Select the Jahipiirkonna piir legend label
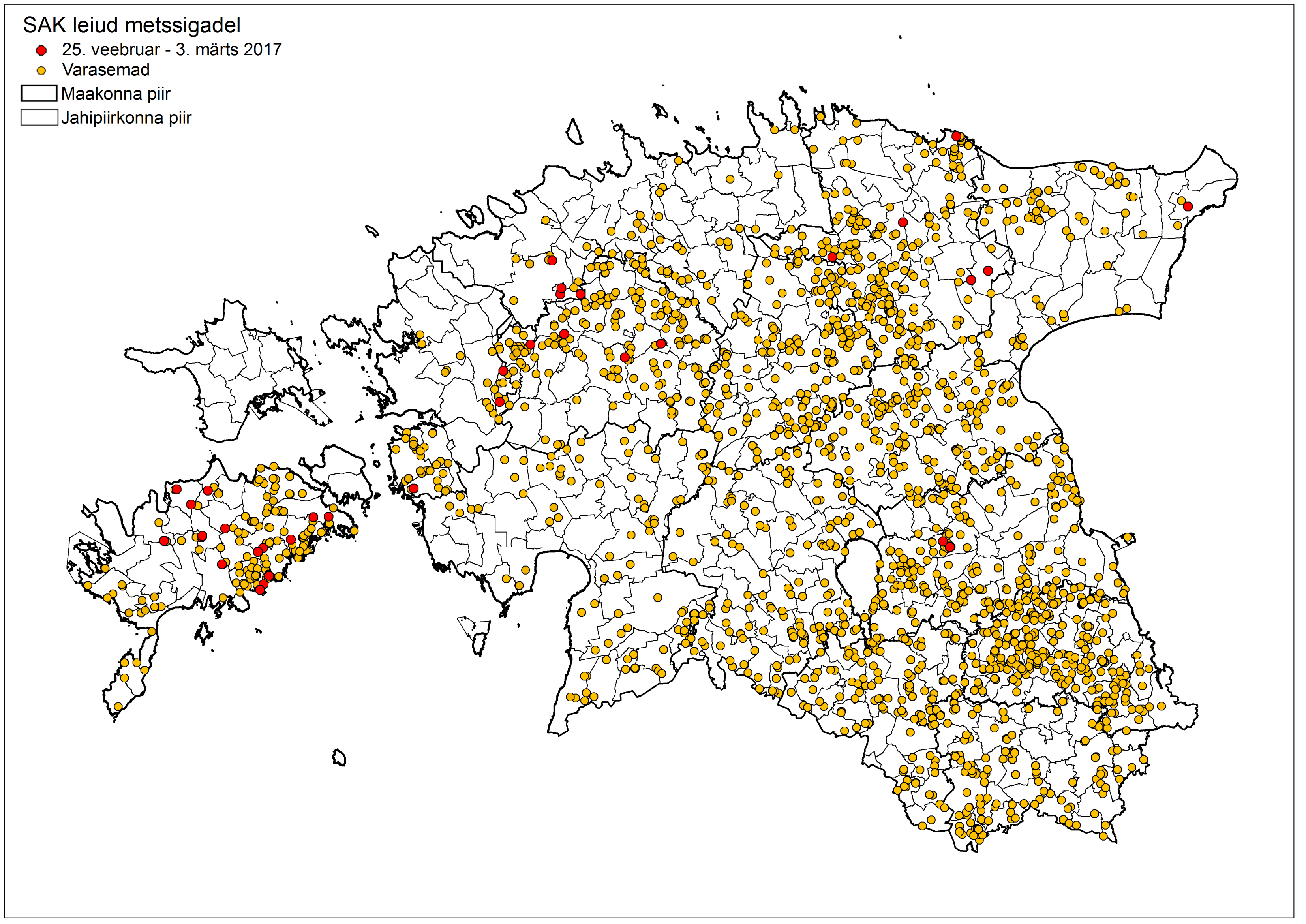Viewport: 1306px width, 924px height. point(126,118)
